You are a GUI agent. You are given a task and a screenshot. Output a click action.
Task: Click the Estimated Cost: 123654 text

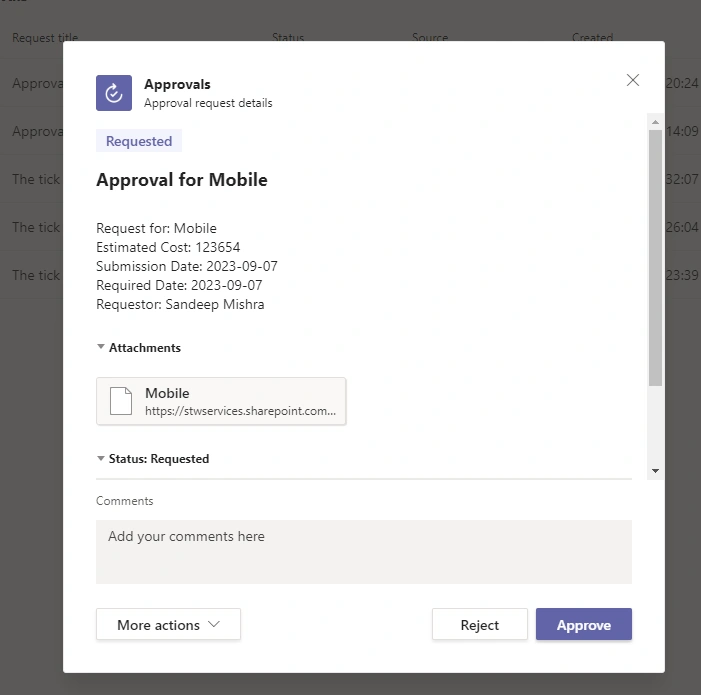click(168, 247)
